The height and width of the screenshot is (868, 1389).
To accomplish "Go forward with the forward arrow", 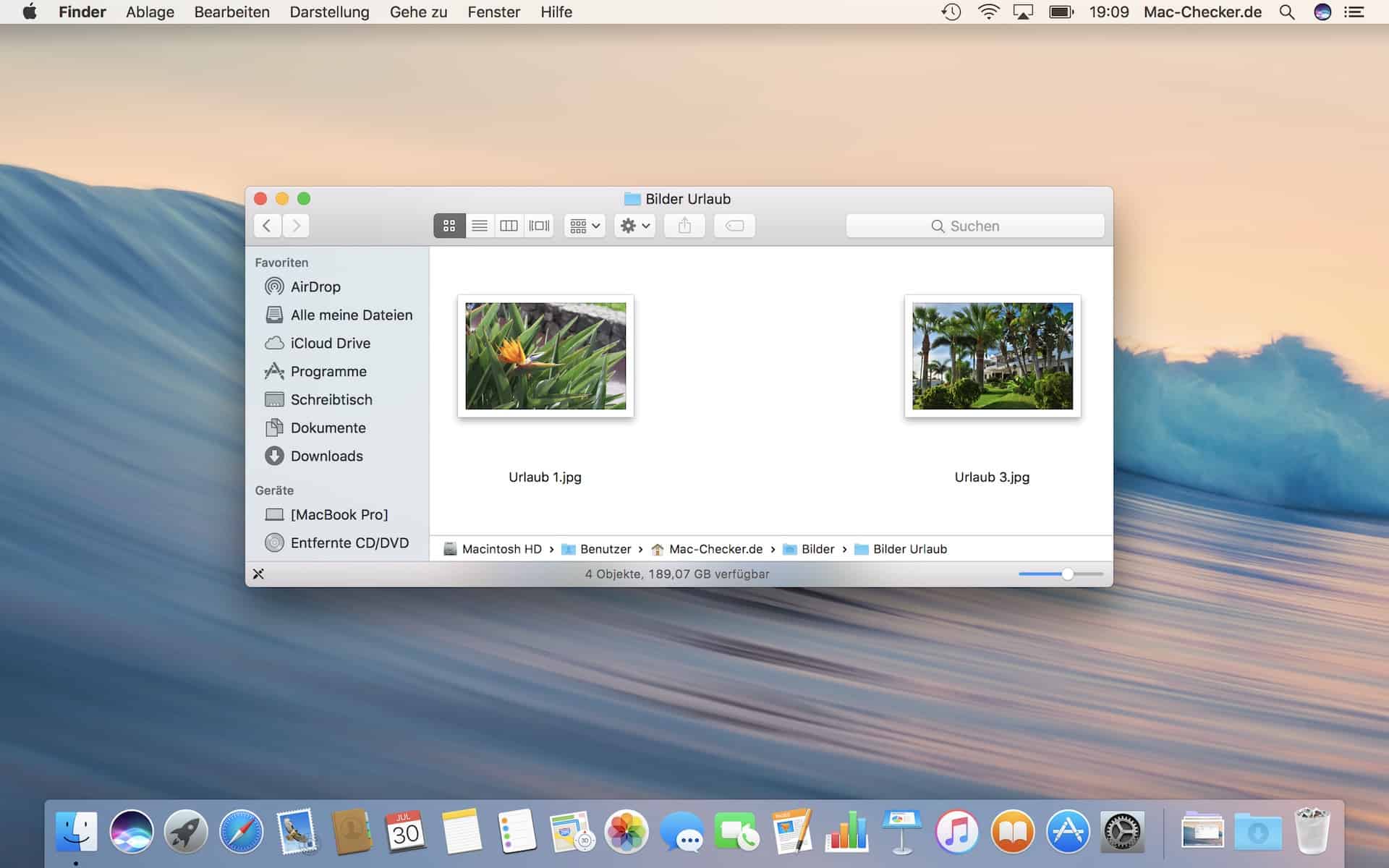I will click(x=296, y=226).
